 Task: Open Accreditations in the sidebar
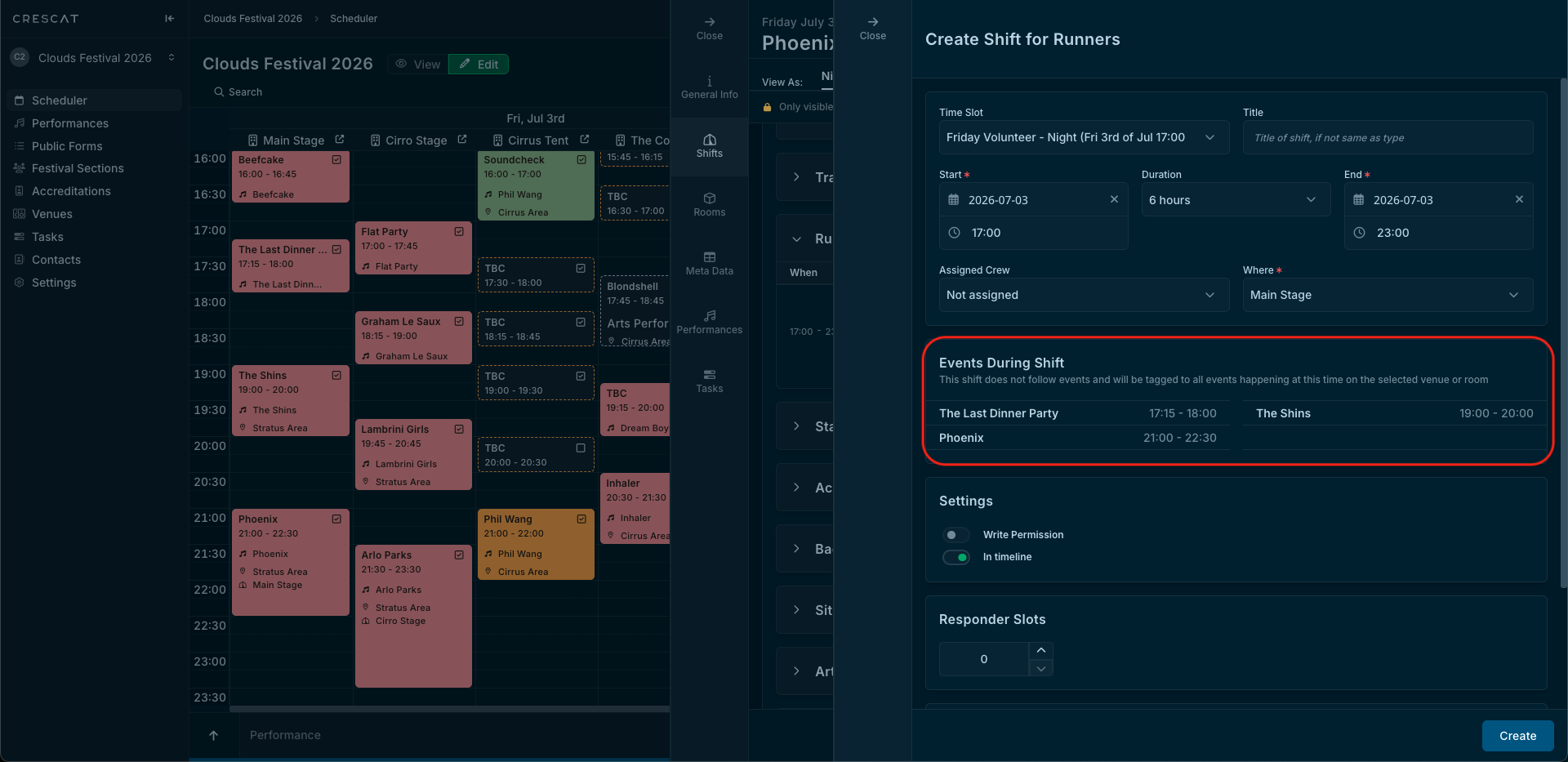[71, 191]
